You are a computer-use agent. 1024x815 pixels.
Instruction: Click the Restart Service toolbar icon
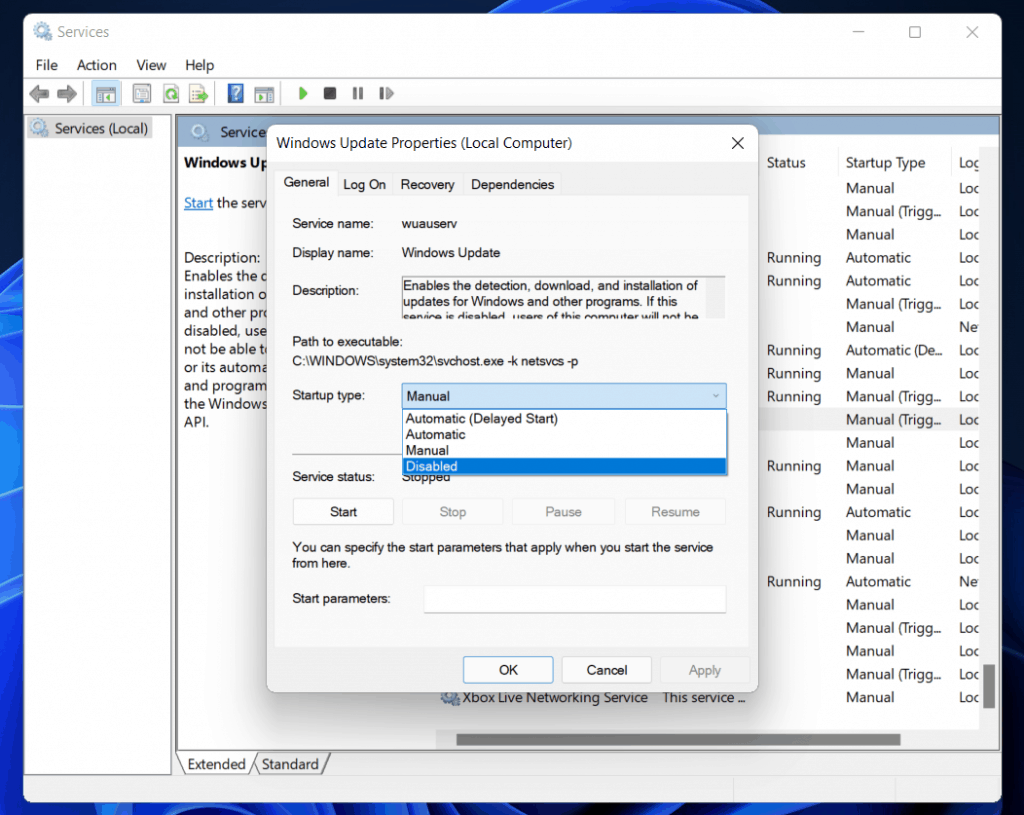[x=386, y=93]
